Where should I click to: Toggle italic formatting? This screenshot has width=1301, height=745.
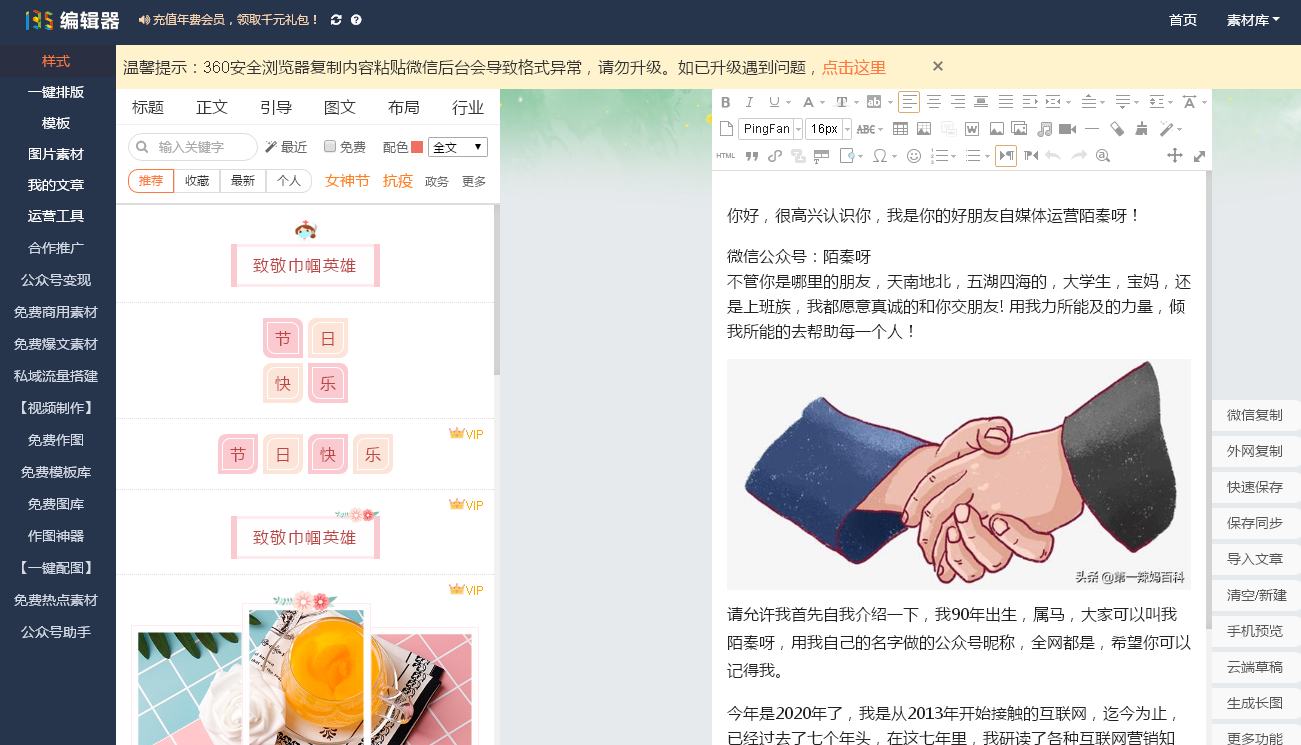click(x=749, y=102)
